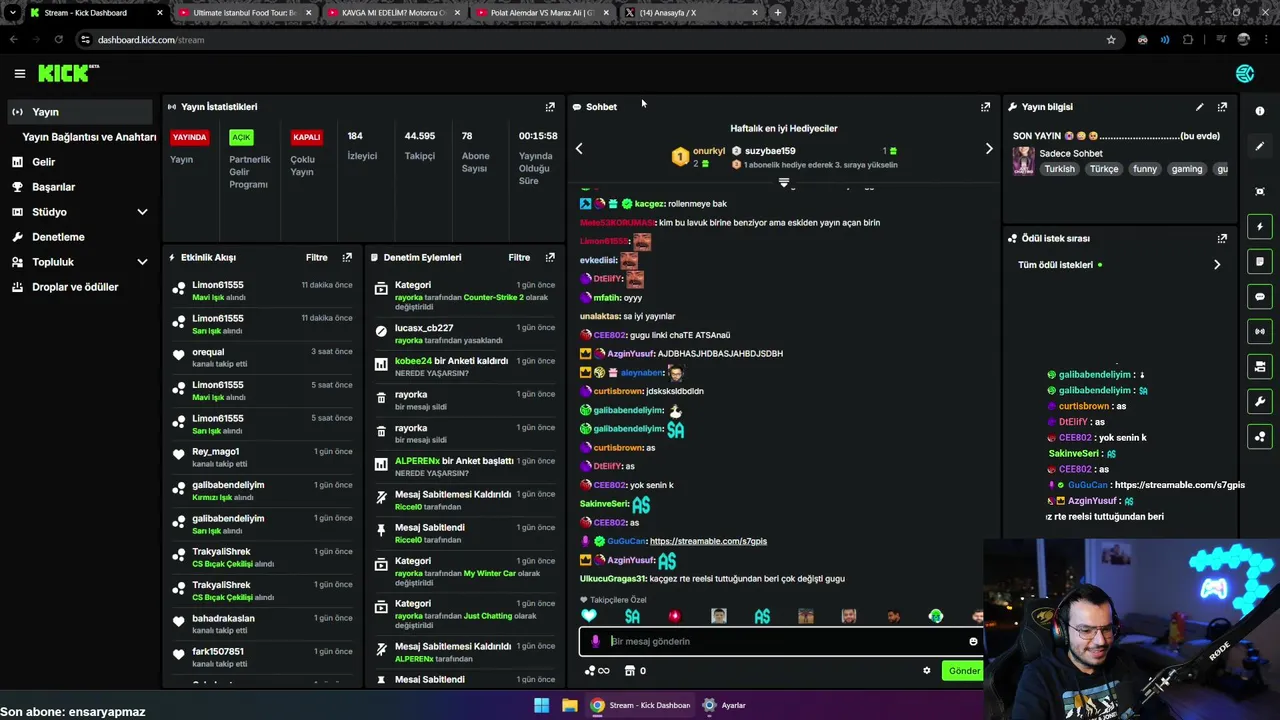
Task: Go to Yayın sidebar item
Action: (x=80, y=112)
